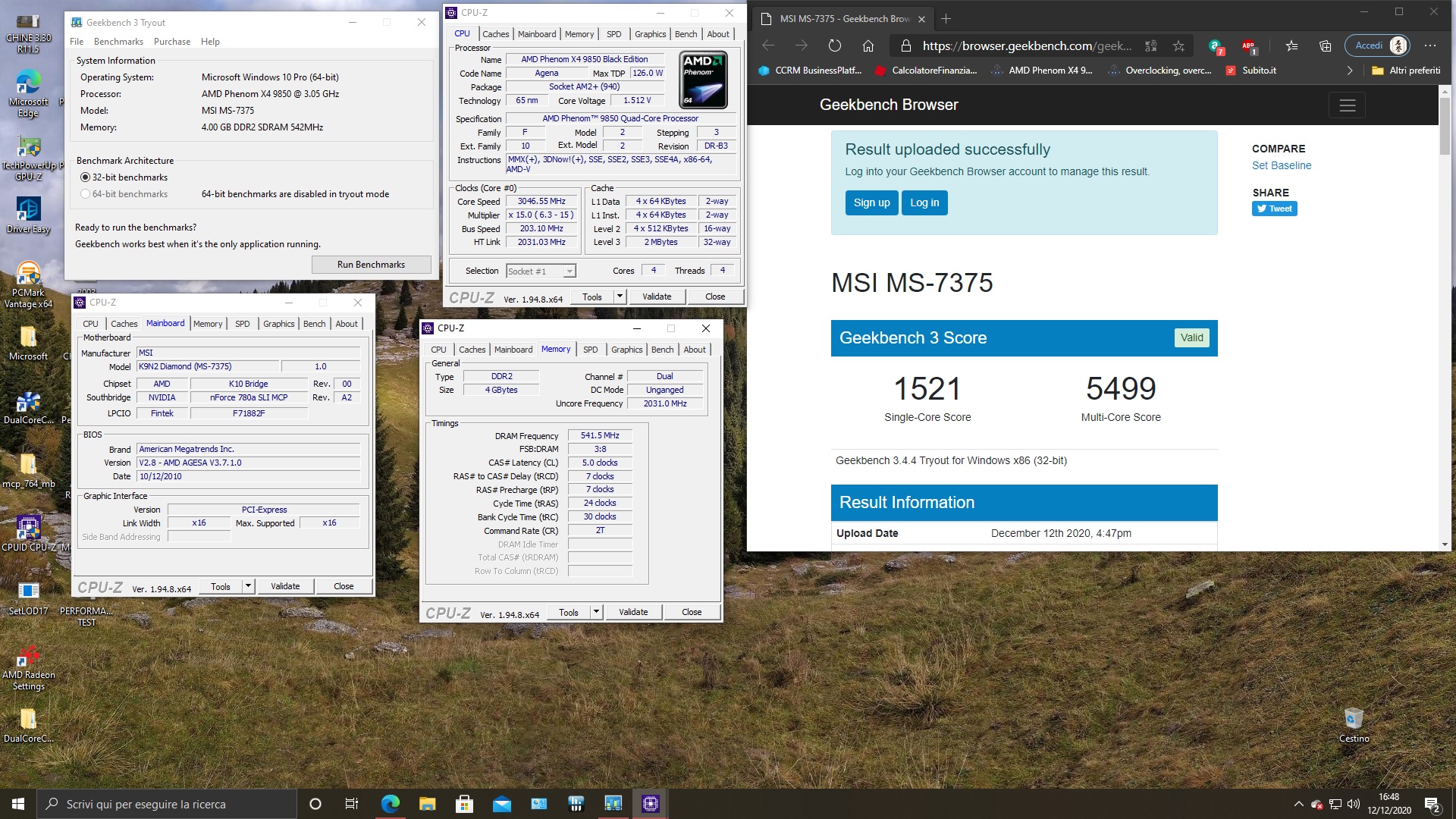Open green extension icon with badge 7
Viewport: 1456px width, 819px height.
[1216, 46]
